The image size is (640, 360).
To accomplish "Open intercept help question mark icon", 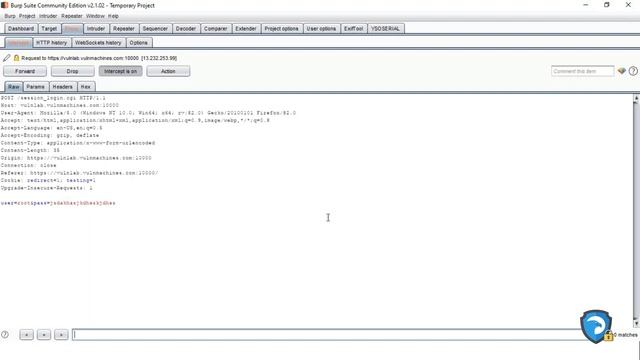I will (x=633, y=71).
